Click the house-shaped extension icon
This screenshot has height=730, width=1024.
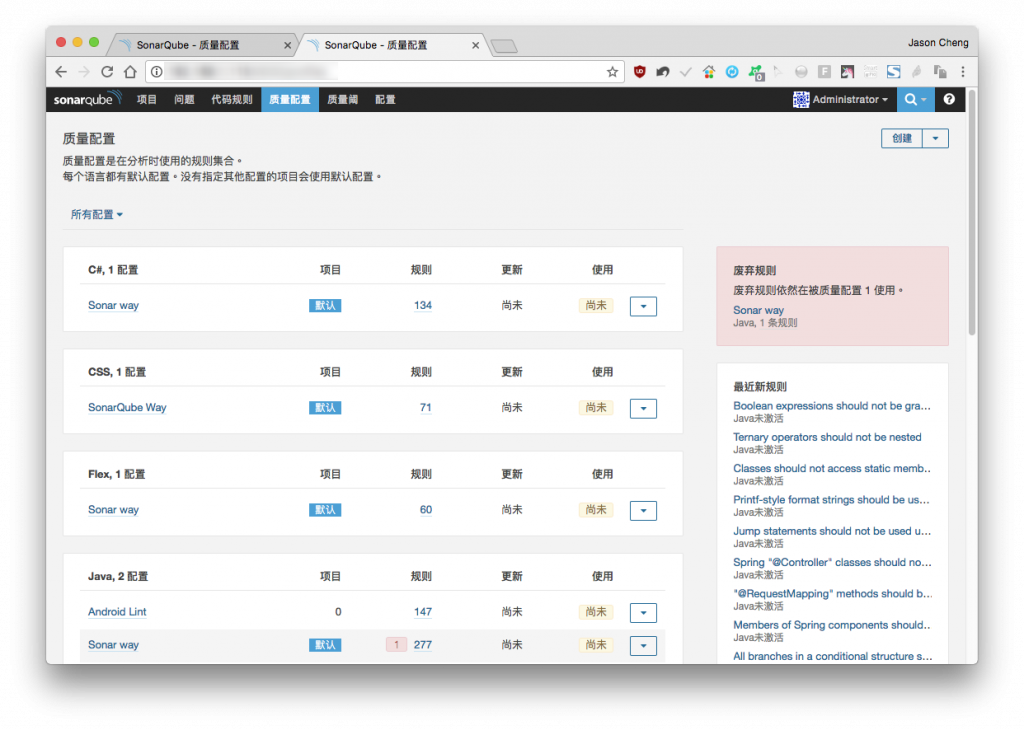(709, 72)
